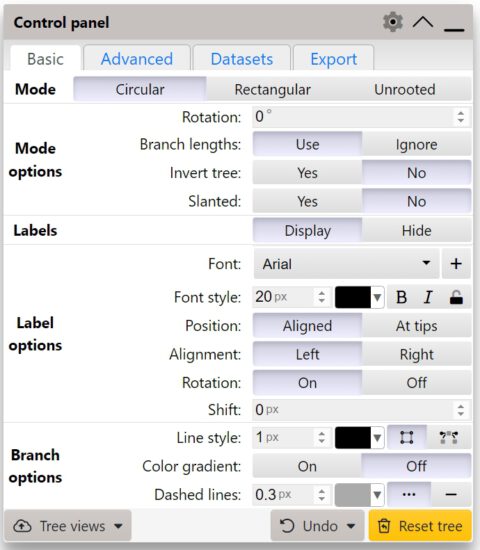Select the square line corner style
This screenshot has width=480, height=550.
[406, 437]
